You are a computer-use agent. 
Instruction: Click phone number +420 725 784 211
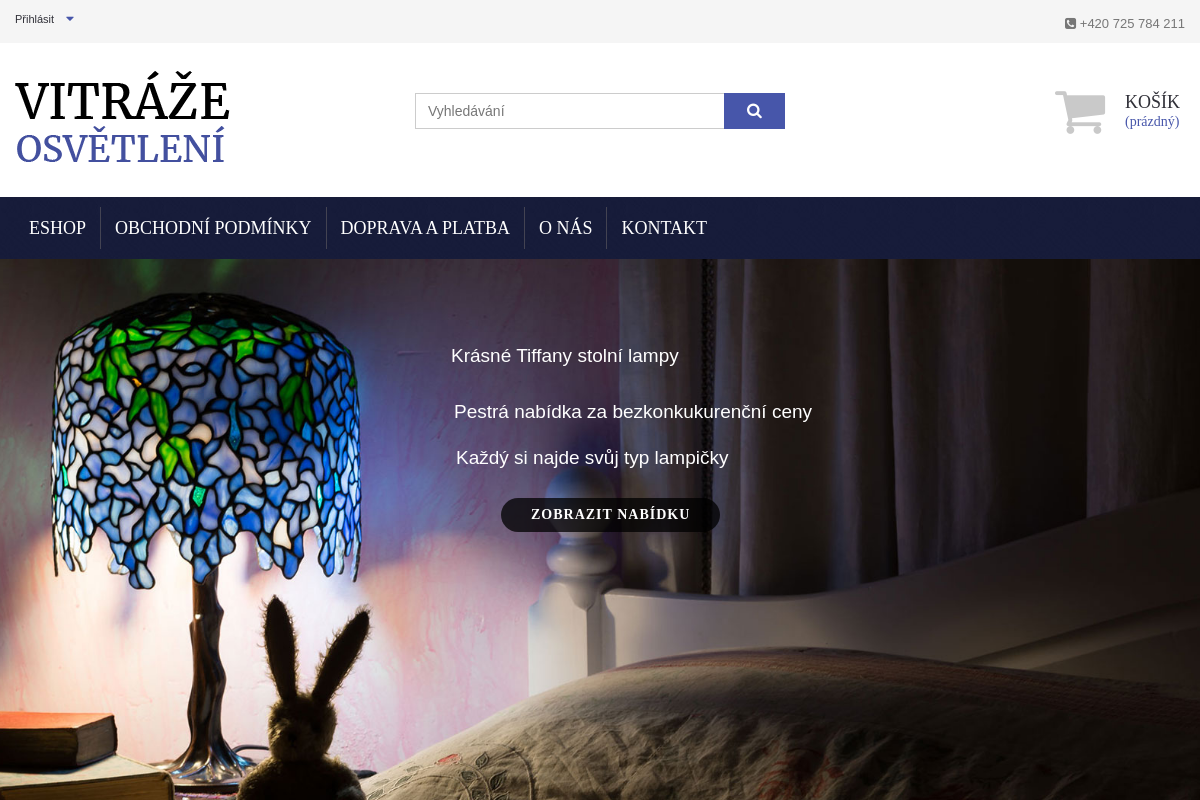1132,23
